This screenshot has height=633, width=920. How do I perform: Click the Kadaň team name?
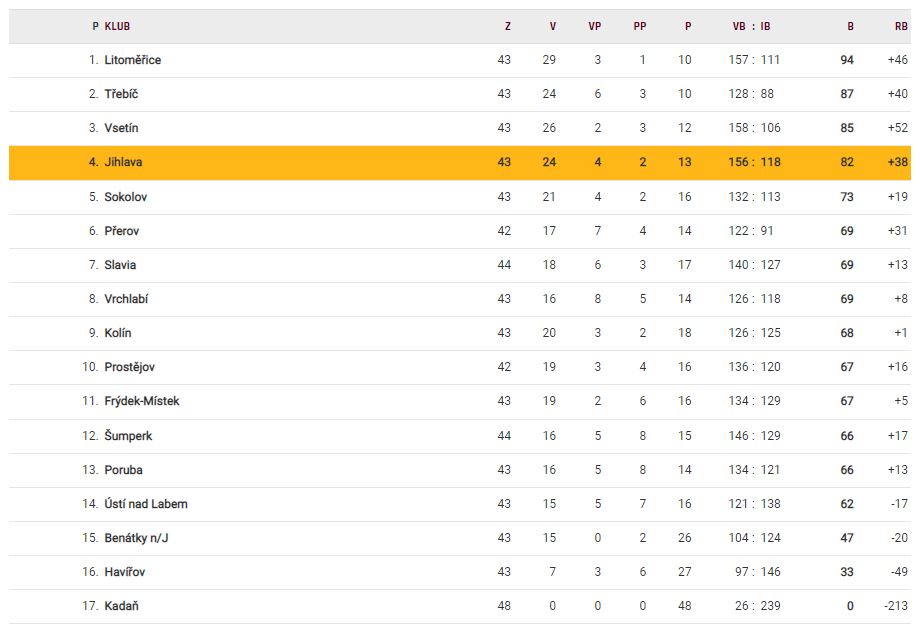click(x=120, y=606)
